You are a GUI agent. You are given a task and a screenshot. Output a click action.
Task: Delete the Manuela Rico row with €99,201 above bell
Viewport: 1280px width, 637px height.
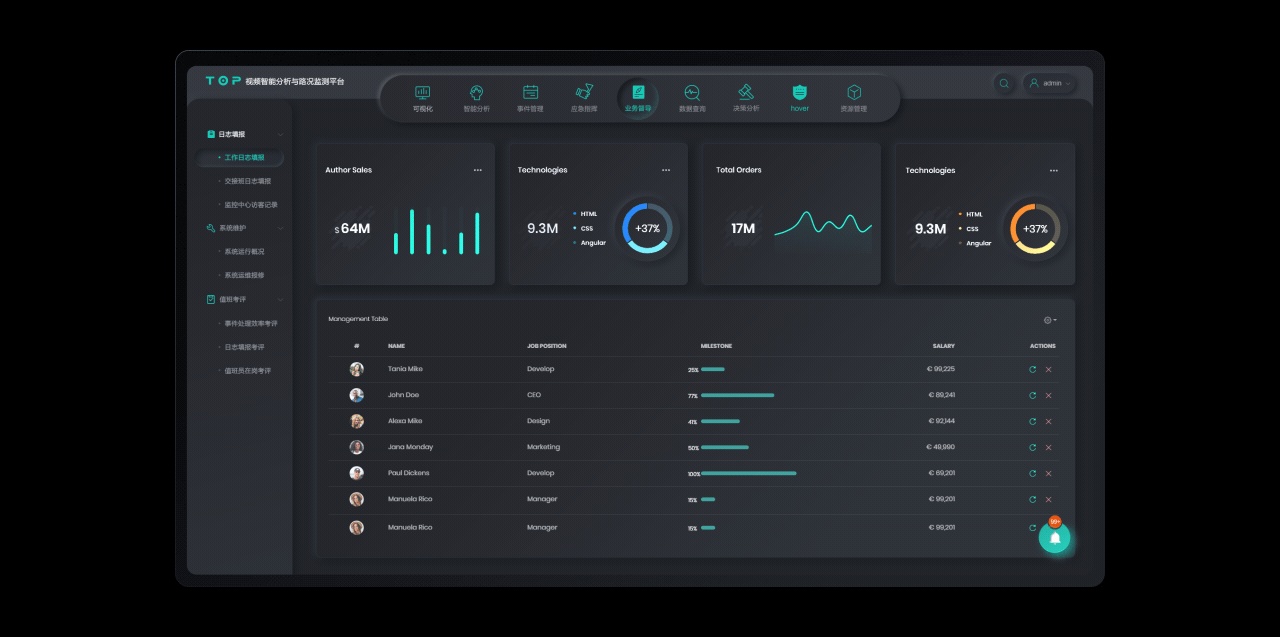(x=1048, y=499)
